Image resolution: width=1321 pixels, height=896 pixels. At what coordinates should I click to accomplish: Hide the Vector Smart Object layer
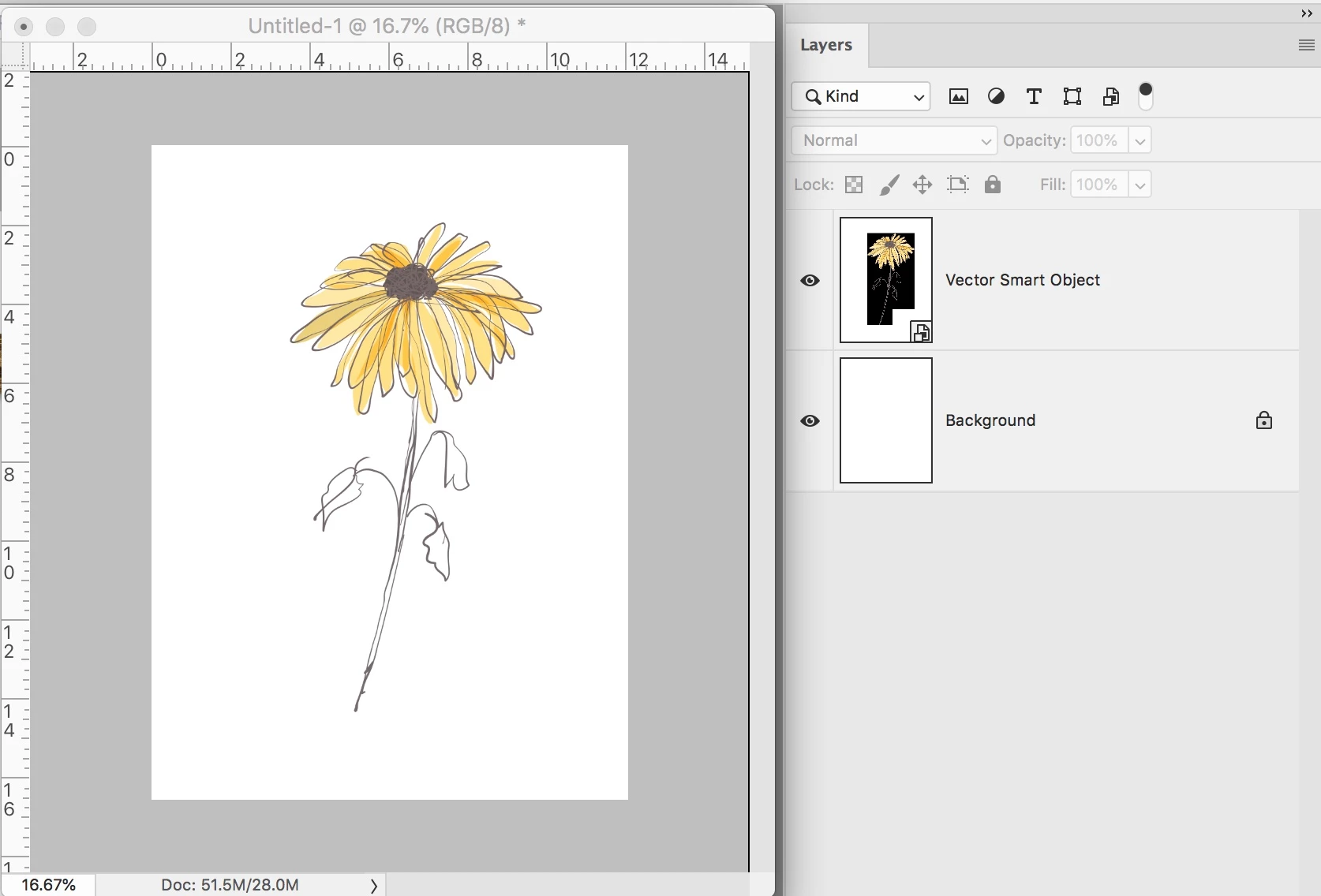[x=810, y=281]
